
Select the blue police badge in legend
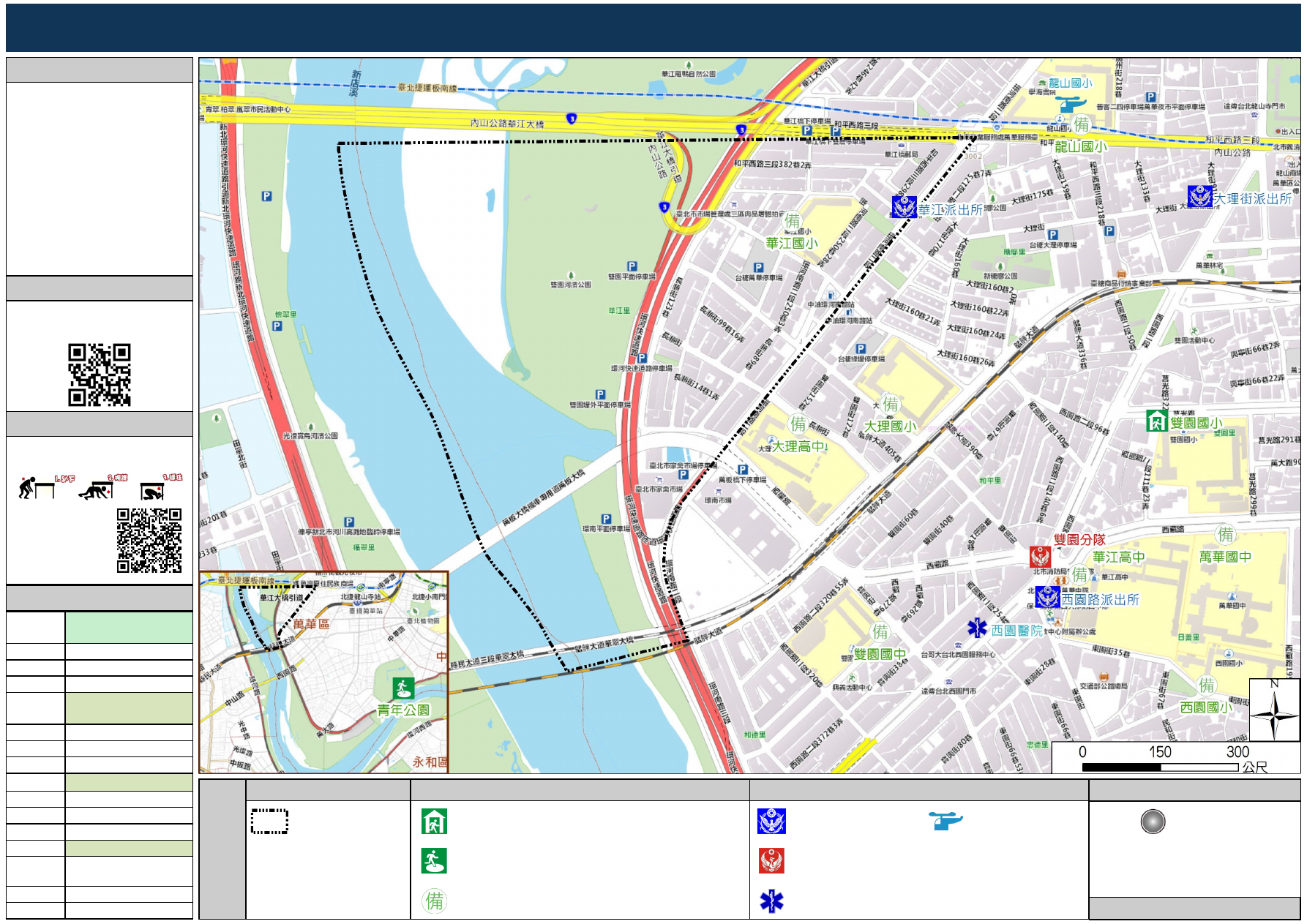click(771, 822)
